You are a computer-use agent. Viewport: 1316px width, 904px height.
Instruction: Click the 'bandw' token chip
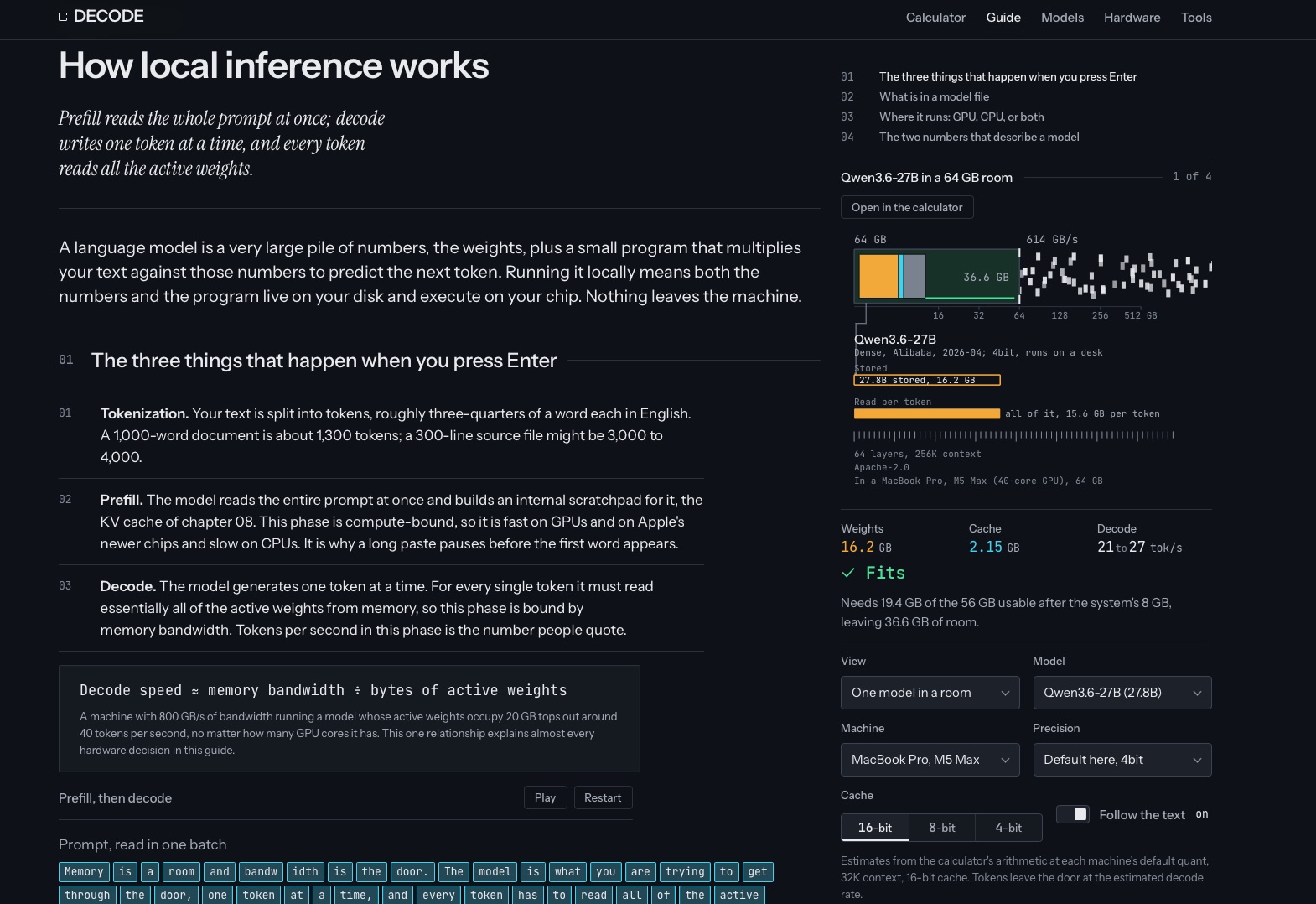pos(261,872)
